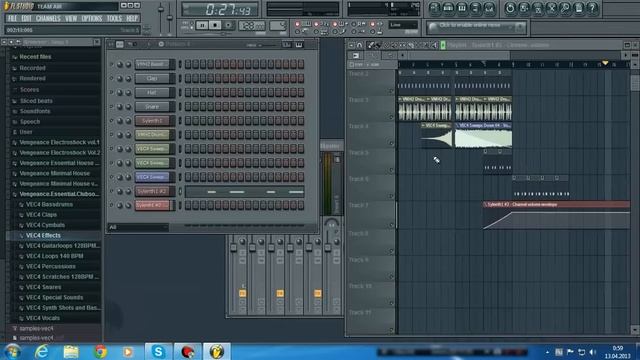
Task: Select VEC4 Effects folder in browser
Action: (43, 236)
